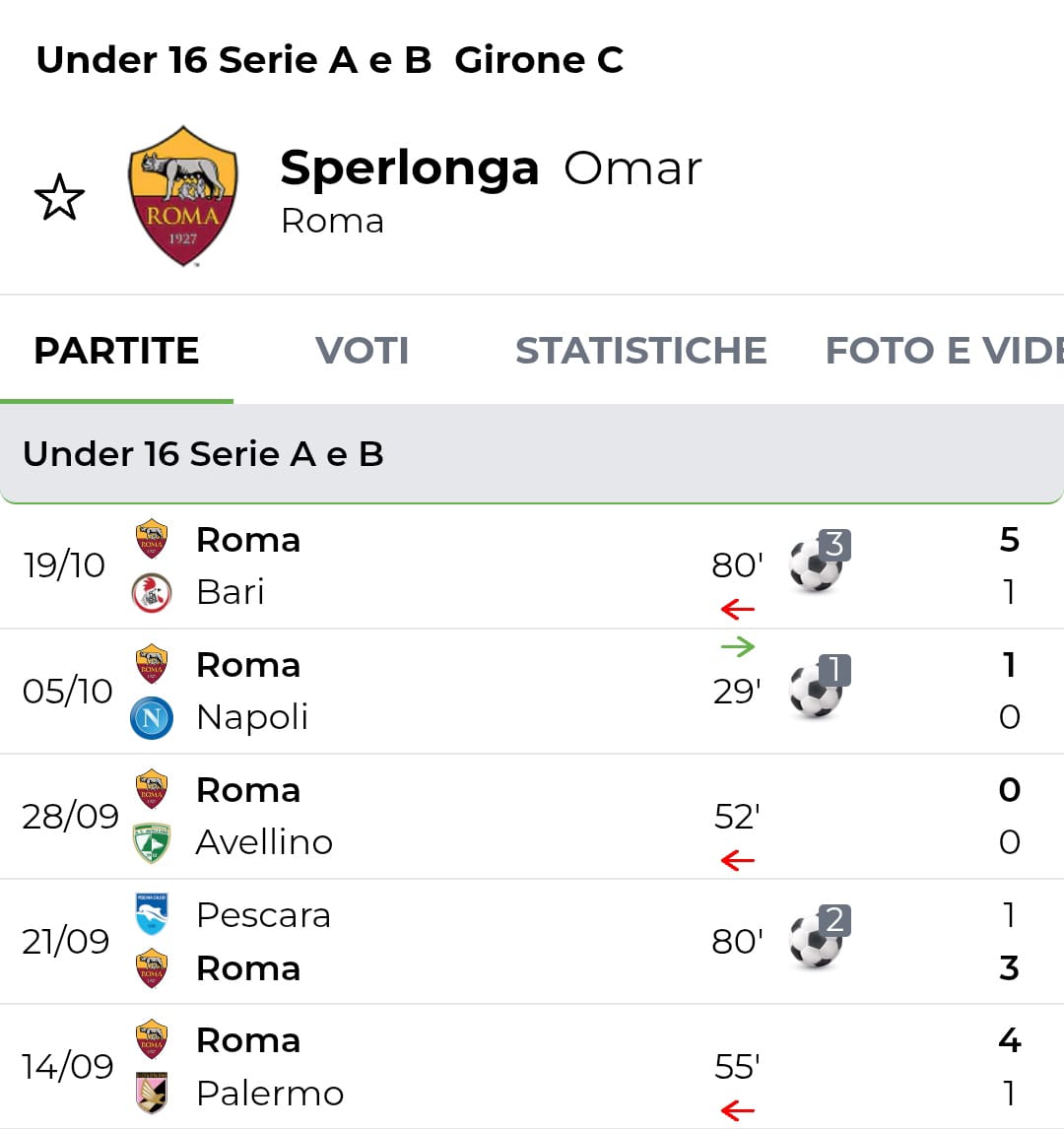Click the Napoli team crest

pyautogui.click(x=152, y=718)
